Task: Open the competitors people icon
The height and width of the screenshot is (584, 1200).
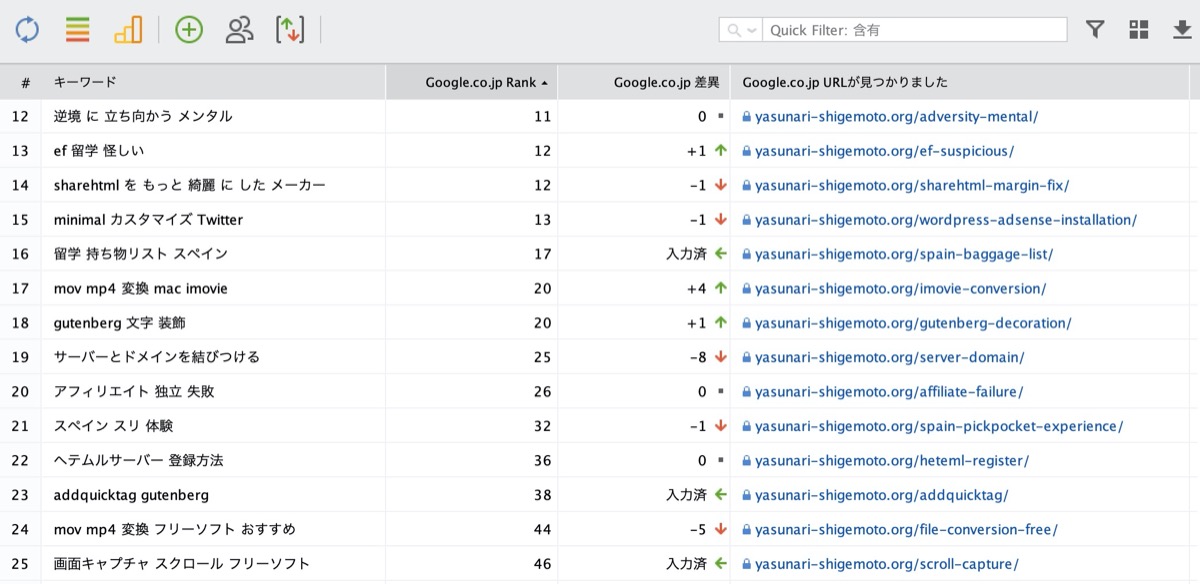Action: point(240,30)
